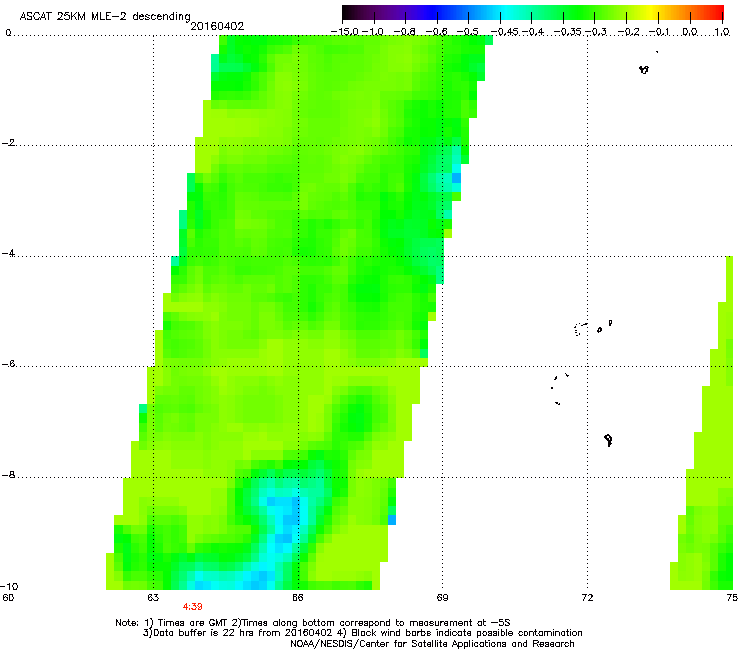Click the longitude axis label 63
740x650 pixels.
tap(153, 598)
